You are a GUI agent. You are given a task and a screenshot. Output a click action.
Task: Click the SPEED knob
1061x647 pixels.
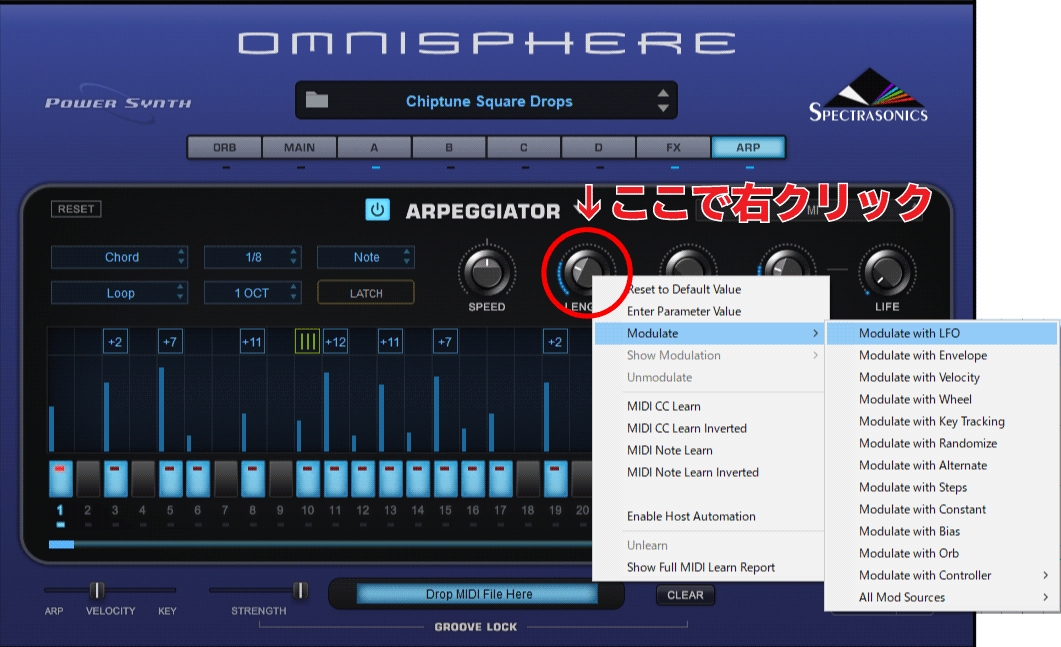pyautogui.click(x=487, y=271)
